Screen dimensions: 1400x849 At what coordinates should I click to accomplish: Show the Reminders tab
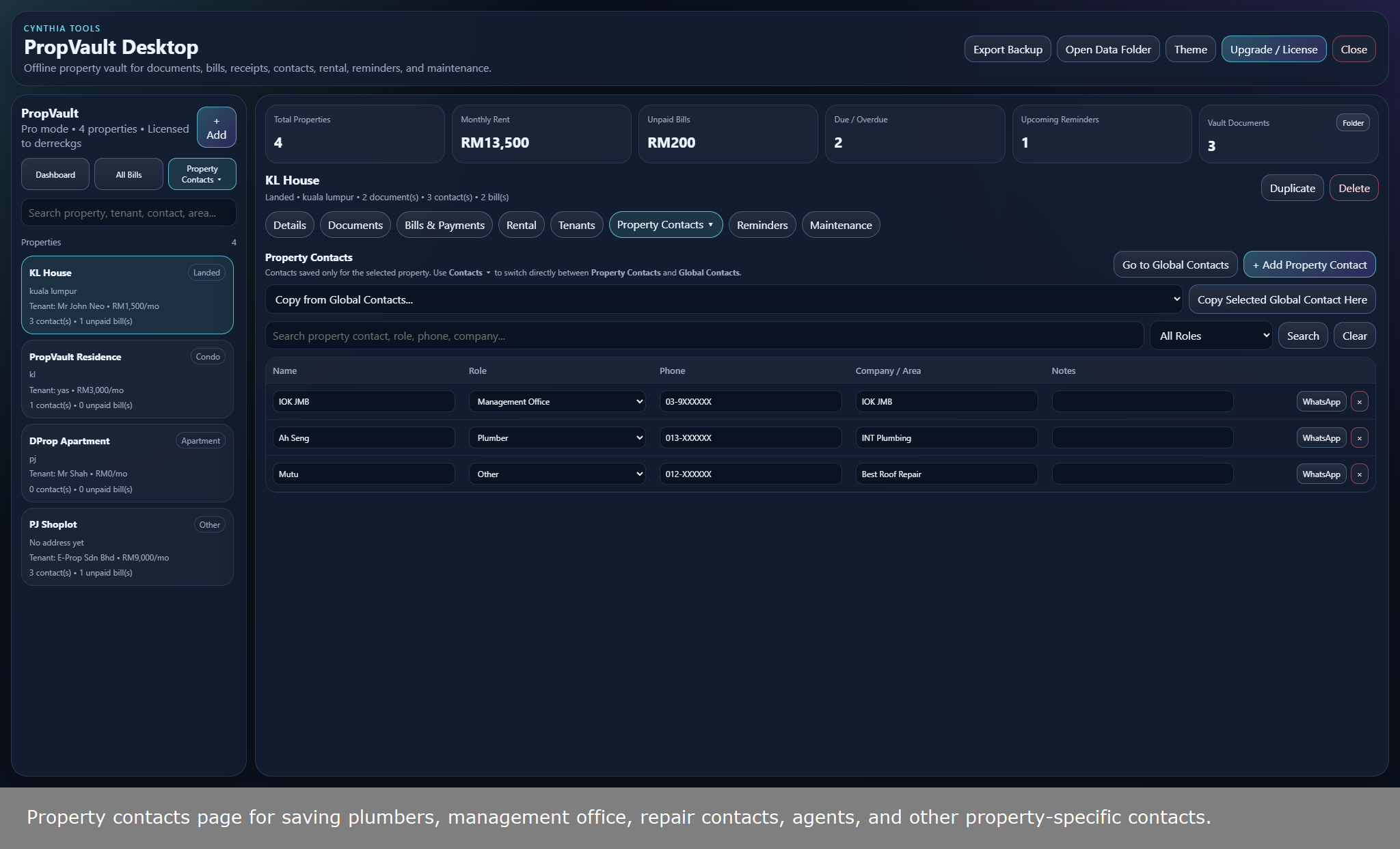tap(762, 225)
